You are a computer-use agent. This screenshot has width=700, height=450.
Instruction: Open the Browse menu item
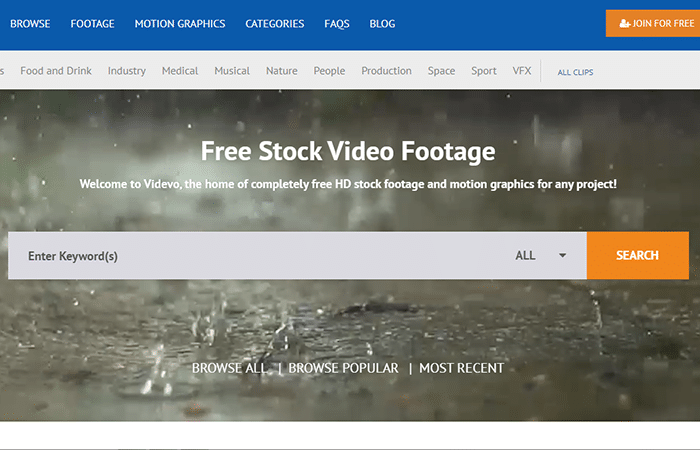tap(30, 24)
